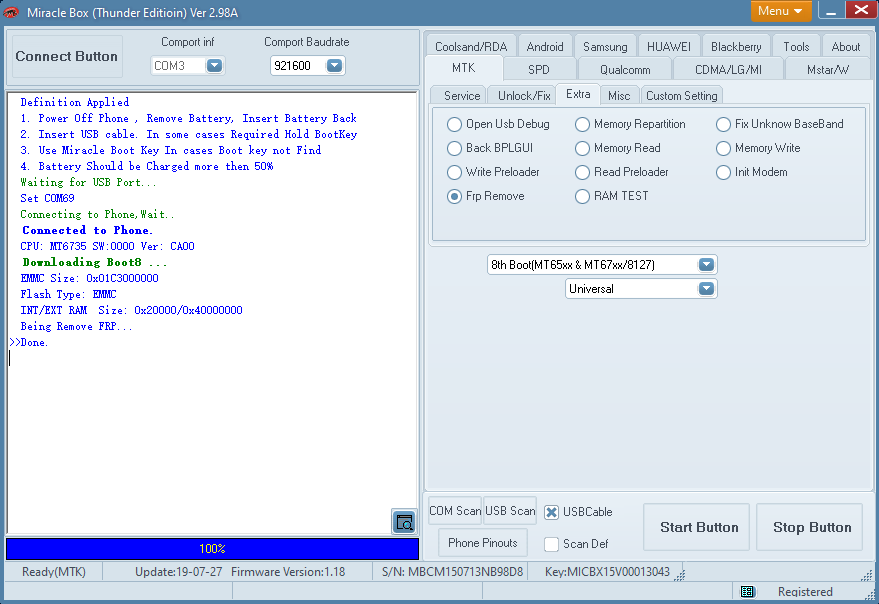This screenshot has width=879, height=604.
Task: Click the 'Being Remove FRP...' log line
Action: 76,326
